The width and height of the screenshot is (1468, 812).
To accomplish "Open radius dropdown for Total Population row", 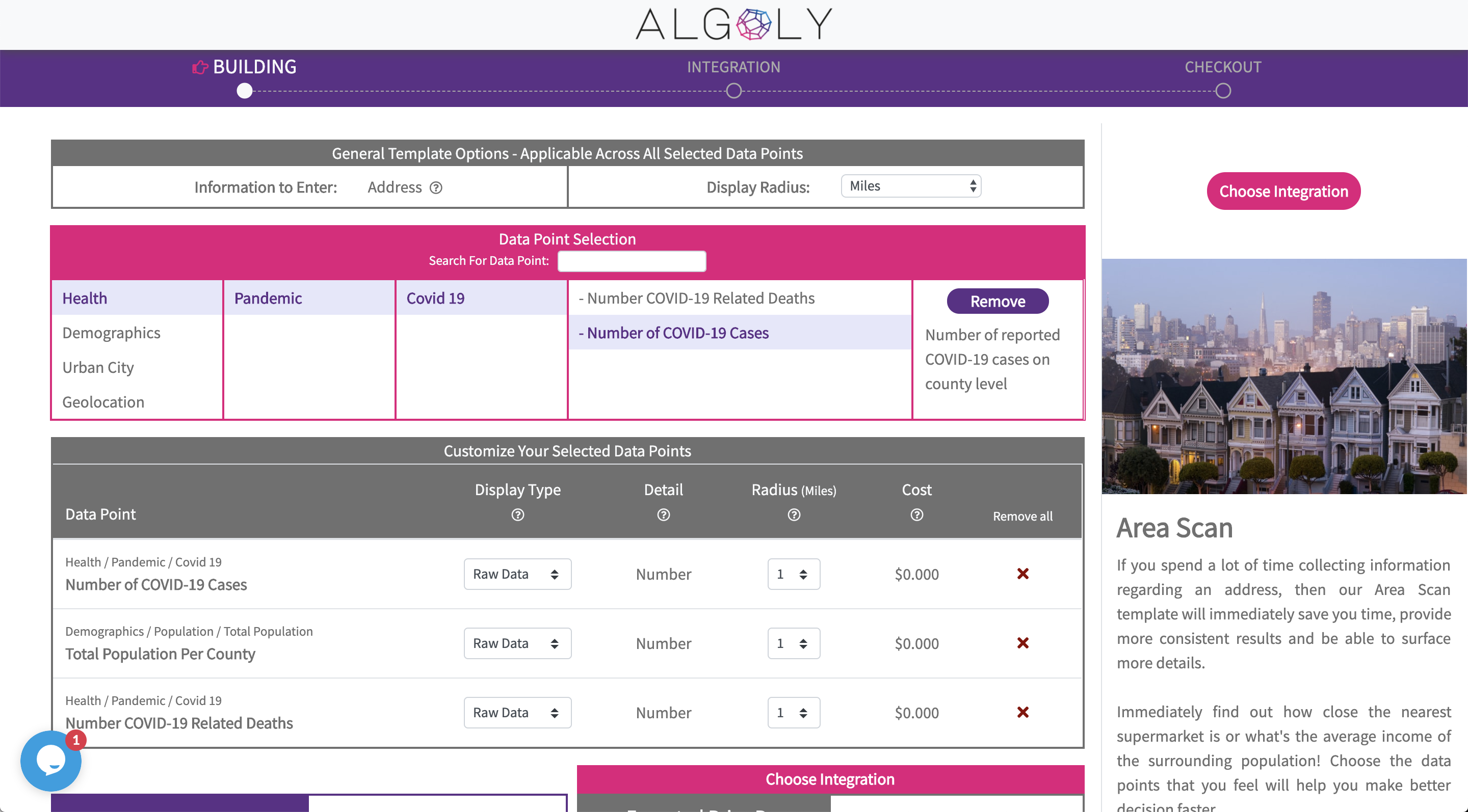I will pos(793,643).
